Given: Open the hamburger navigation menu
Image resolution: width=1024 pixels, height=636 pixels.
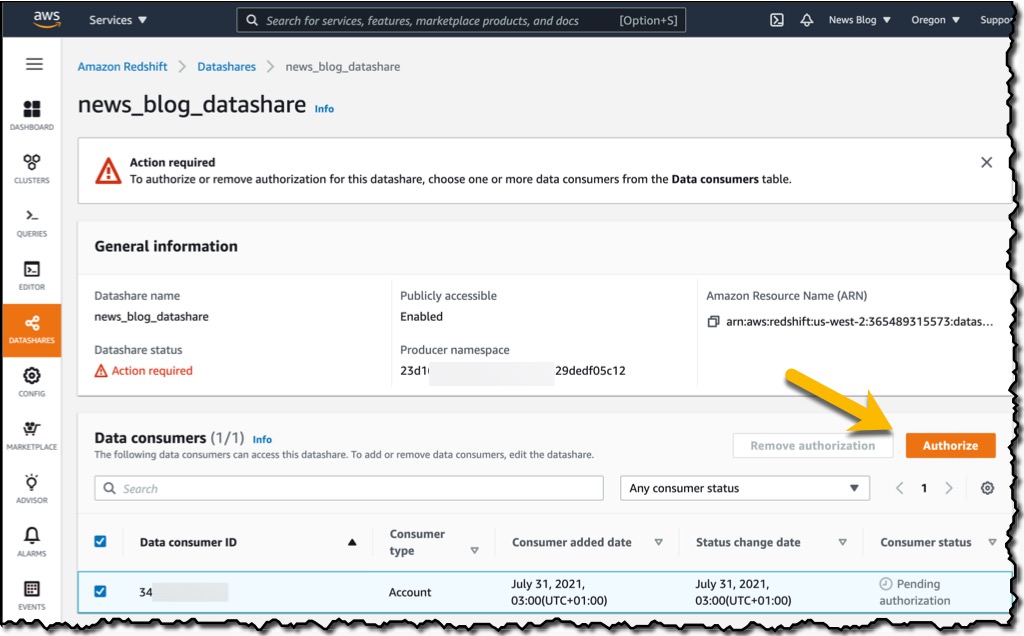Looking at the screenshot, I should coord(34,63).
